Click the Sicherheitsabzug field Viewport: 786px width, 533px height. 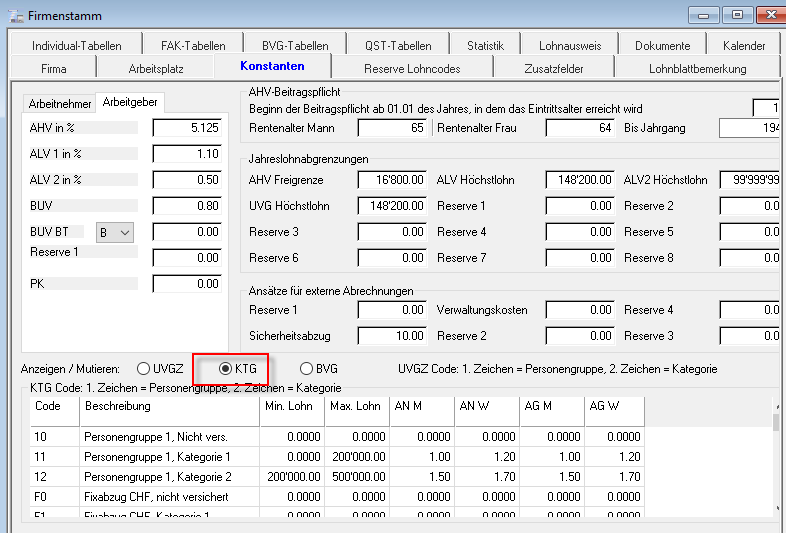[x=392, y=336]
